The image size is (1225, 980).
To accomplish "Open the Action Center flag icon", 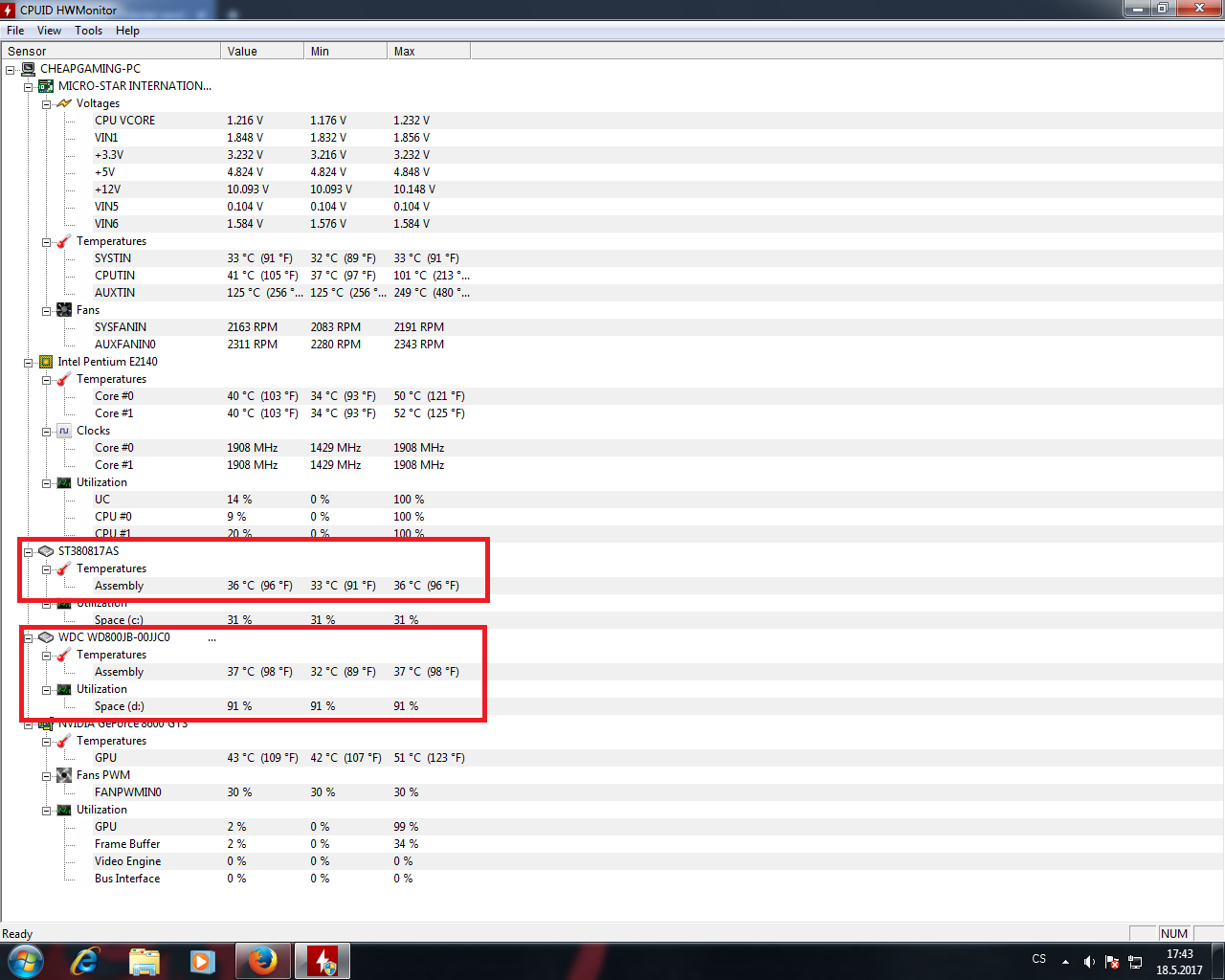I will [1112, 961].
